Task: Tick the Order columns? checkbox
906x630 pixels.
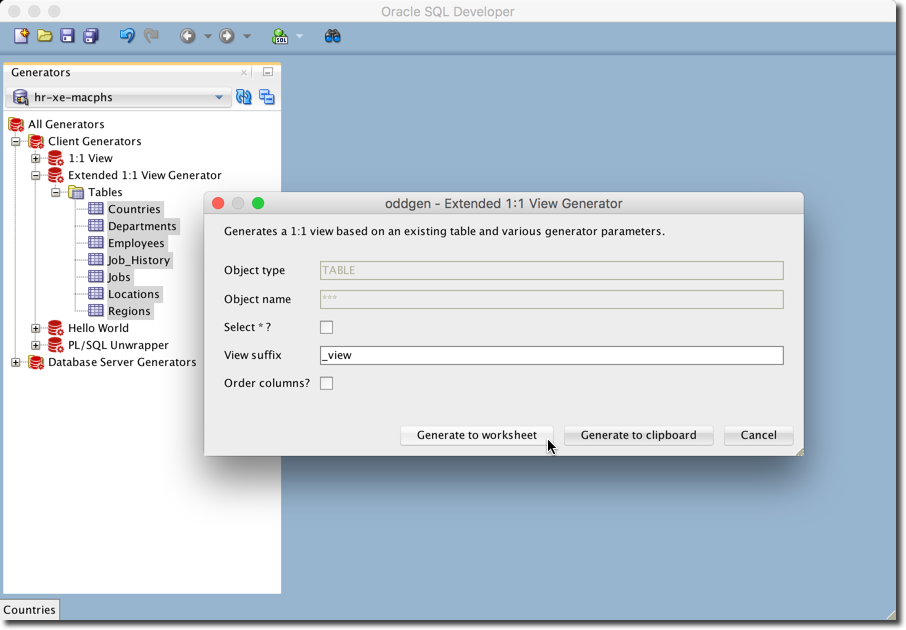Action: (x=326, y=383)
